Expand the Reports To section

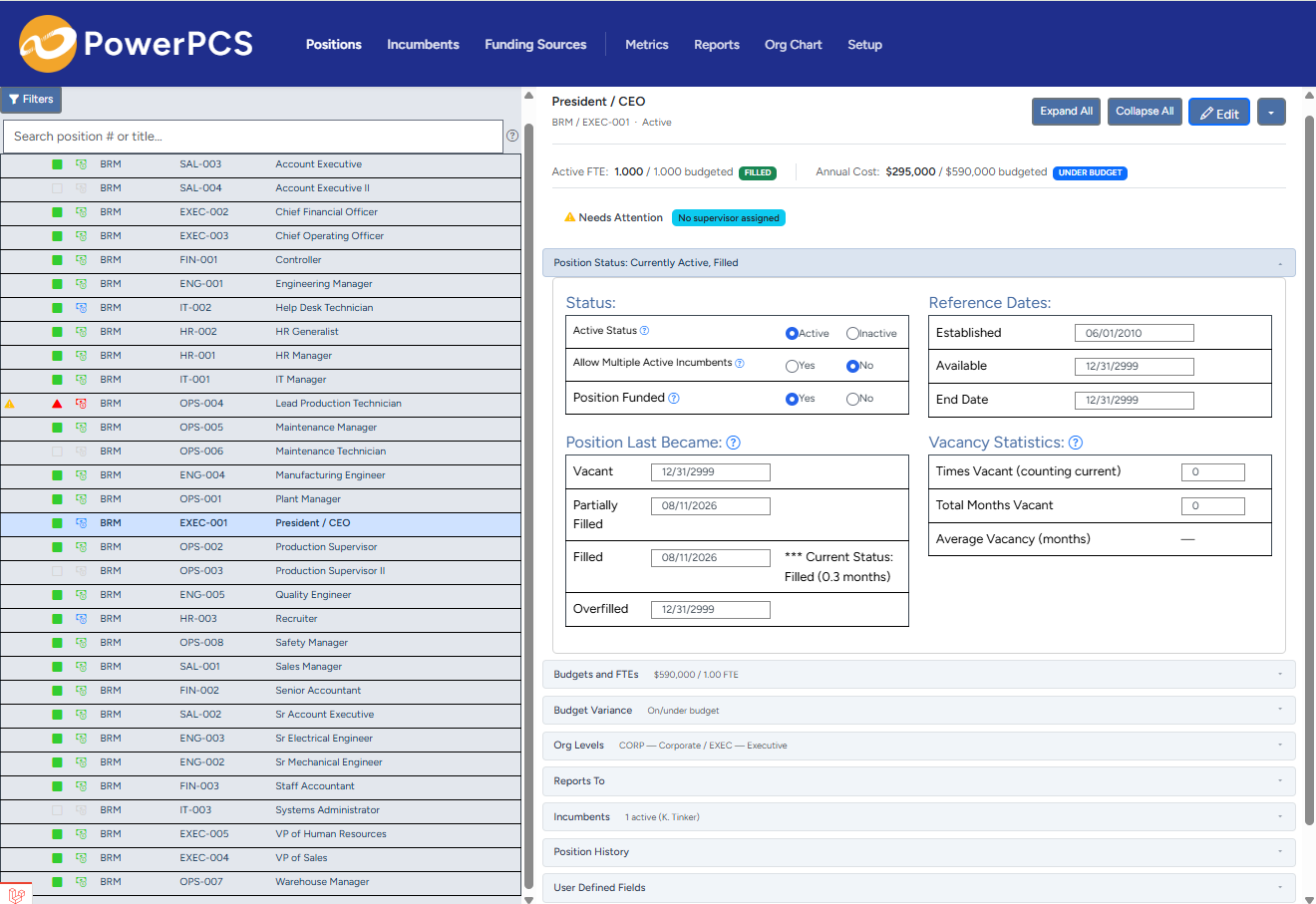pyautogui.click(x=918, y=781)
